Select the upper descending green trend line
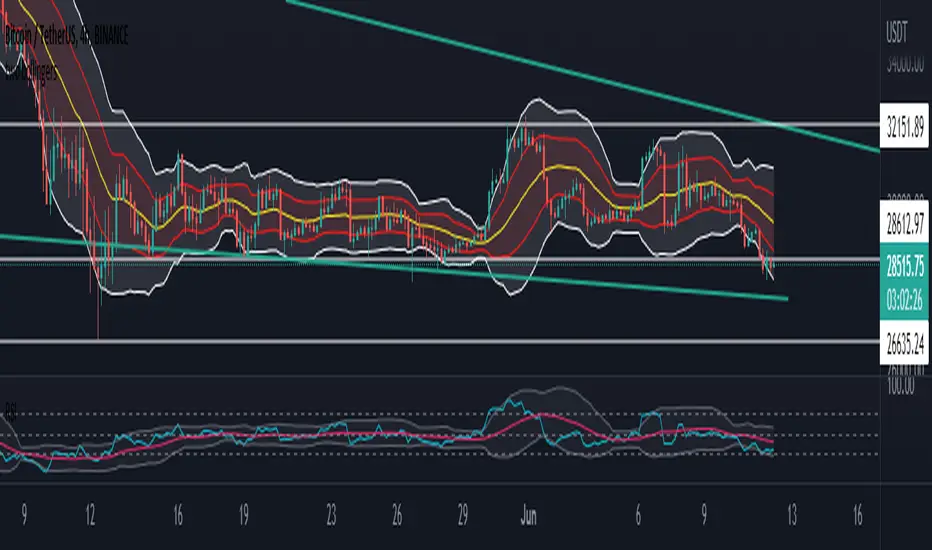This screenshot has width=932, height=550. pyautogui.click(x=582, y=76)
